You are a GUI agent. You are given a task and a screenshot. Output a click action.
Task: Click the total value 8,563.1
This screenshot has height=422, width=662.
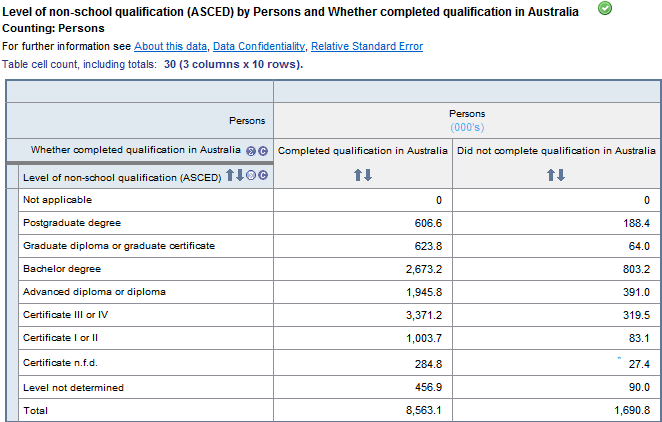tap(424, 410)
